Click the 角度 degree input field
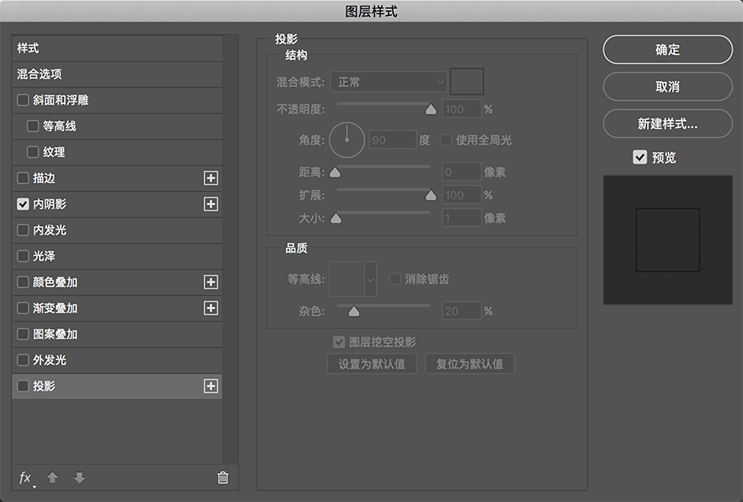 (393, 140)
